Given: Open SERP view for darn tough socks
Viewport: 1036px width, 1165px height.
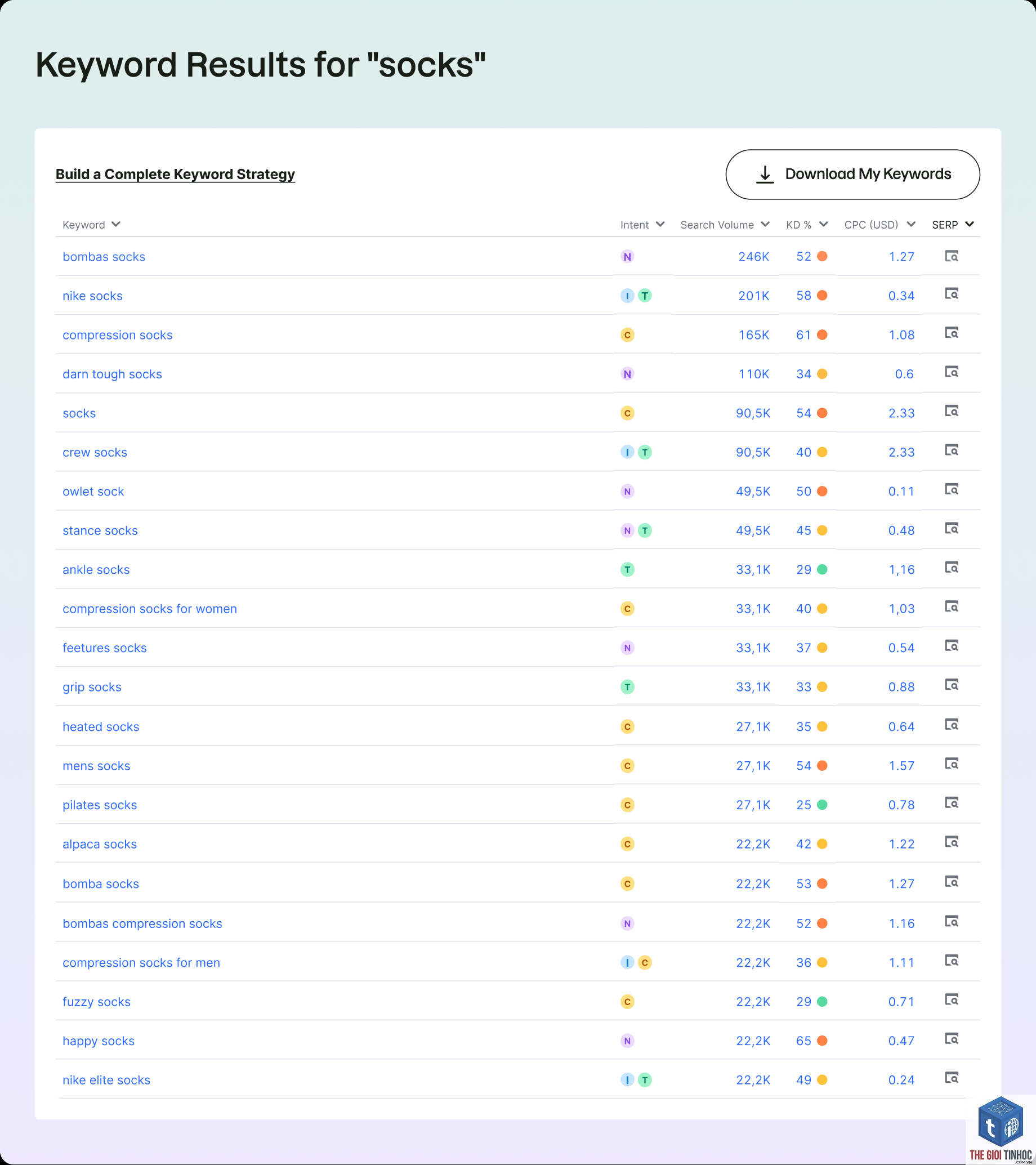Looking at the screenshot, I should tap(951, 372).
